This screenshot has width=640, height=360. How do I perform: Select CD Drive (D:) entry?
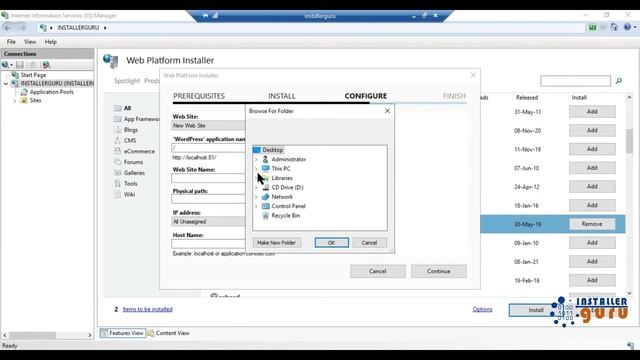287,187
